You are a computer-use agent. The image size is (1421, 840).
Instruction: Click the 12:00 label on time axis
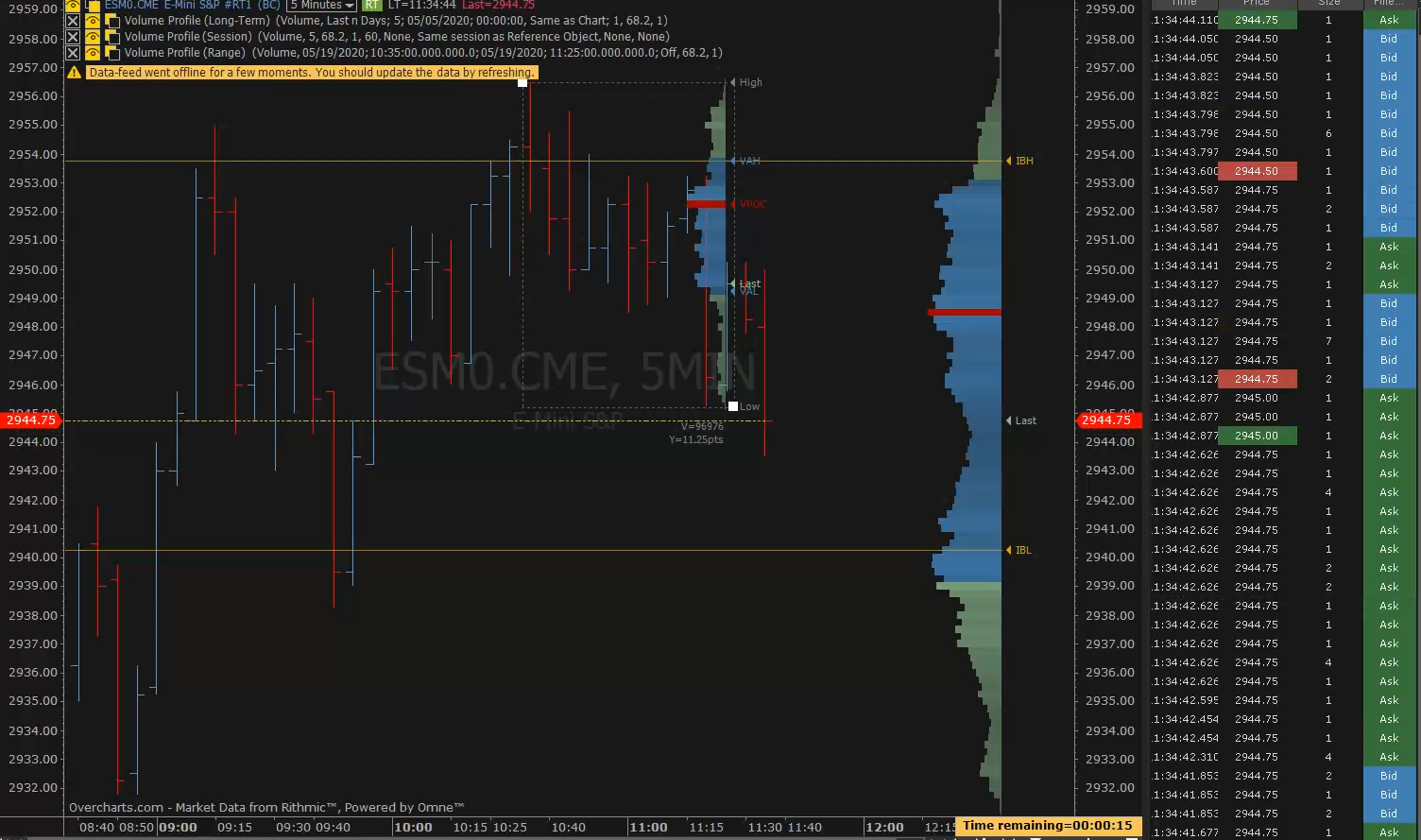click(884, 828)
